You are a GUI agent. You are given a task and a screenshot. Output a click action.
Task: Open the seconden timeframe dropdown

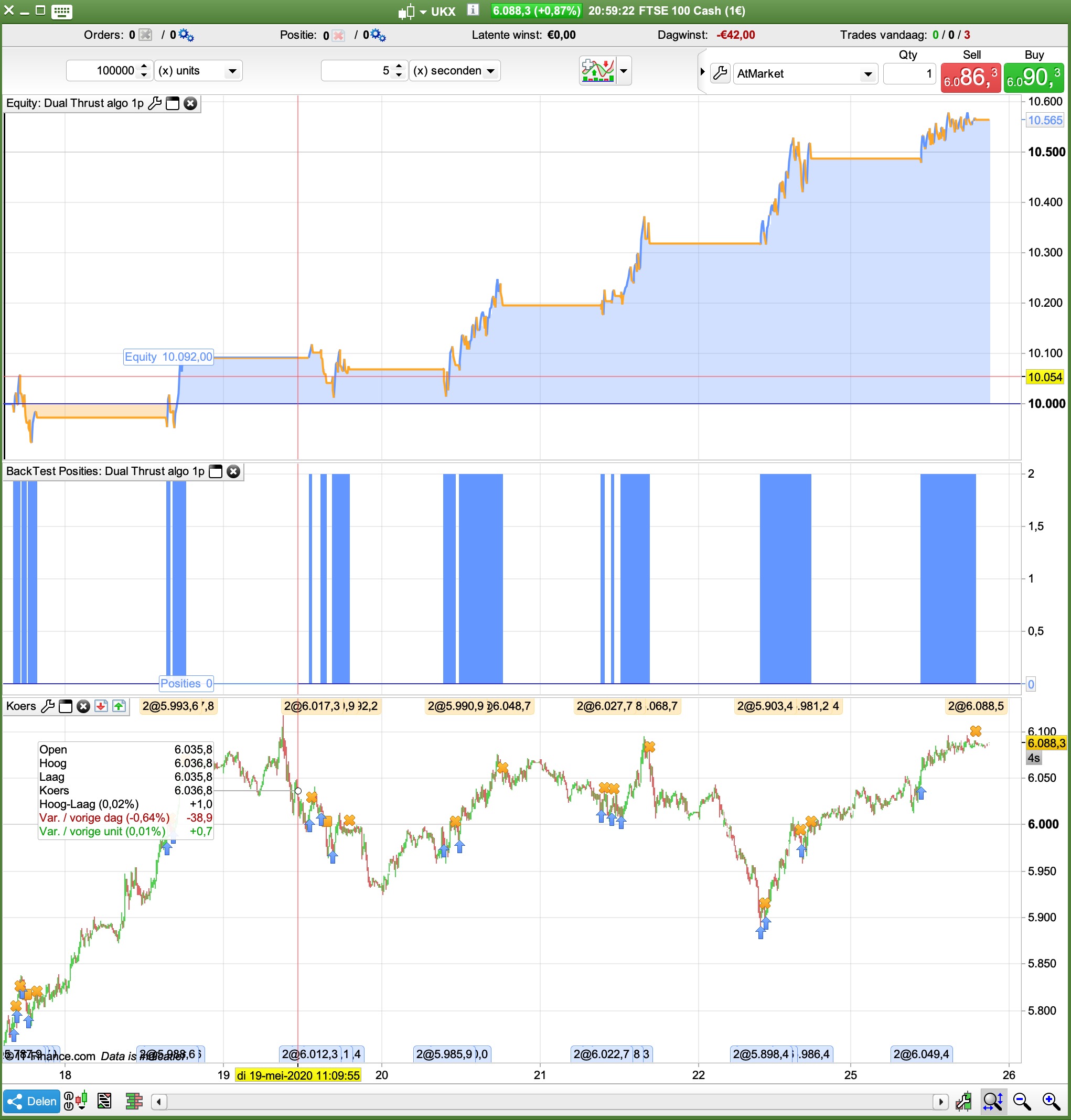pos(490,71)
